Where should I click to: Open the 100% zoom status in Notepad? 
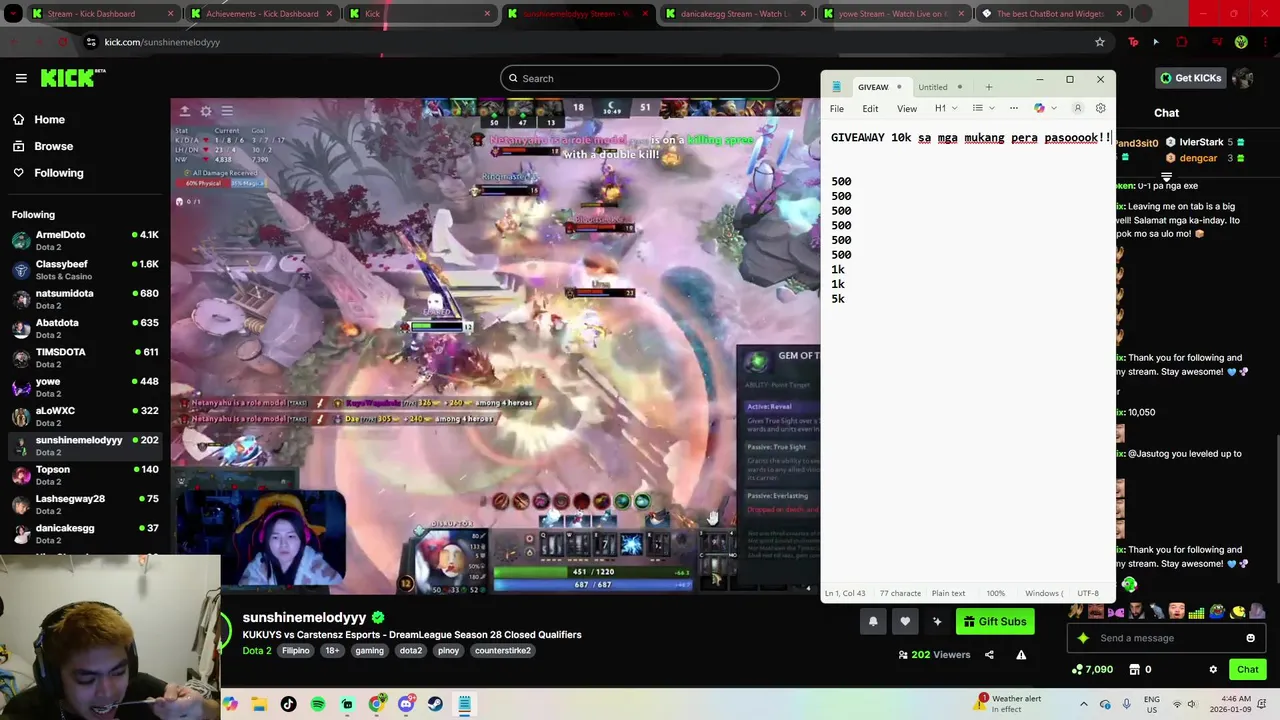pyautogui.click(x=995, y=593)
